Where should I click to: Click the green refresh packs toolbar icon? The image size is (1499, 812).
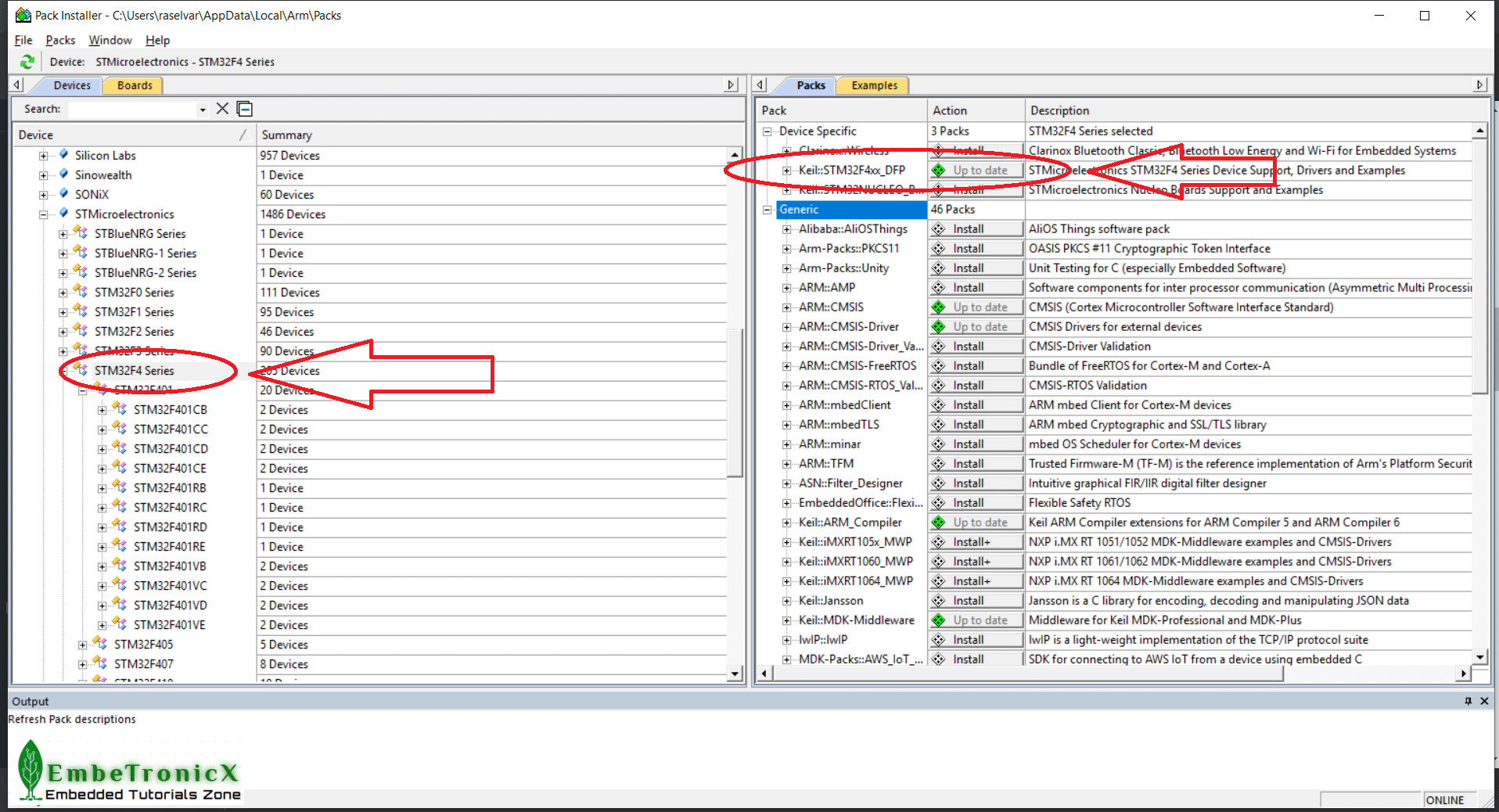pos(27,62)
